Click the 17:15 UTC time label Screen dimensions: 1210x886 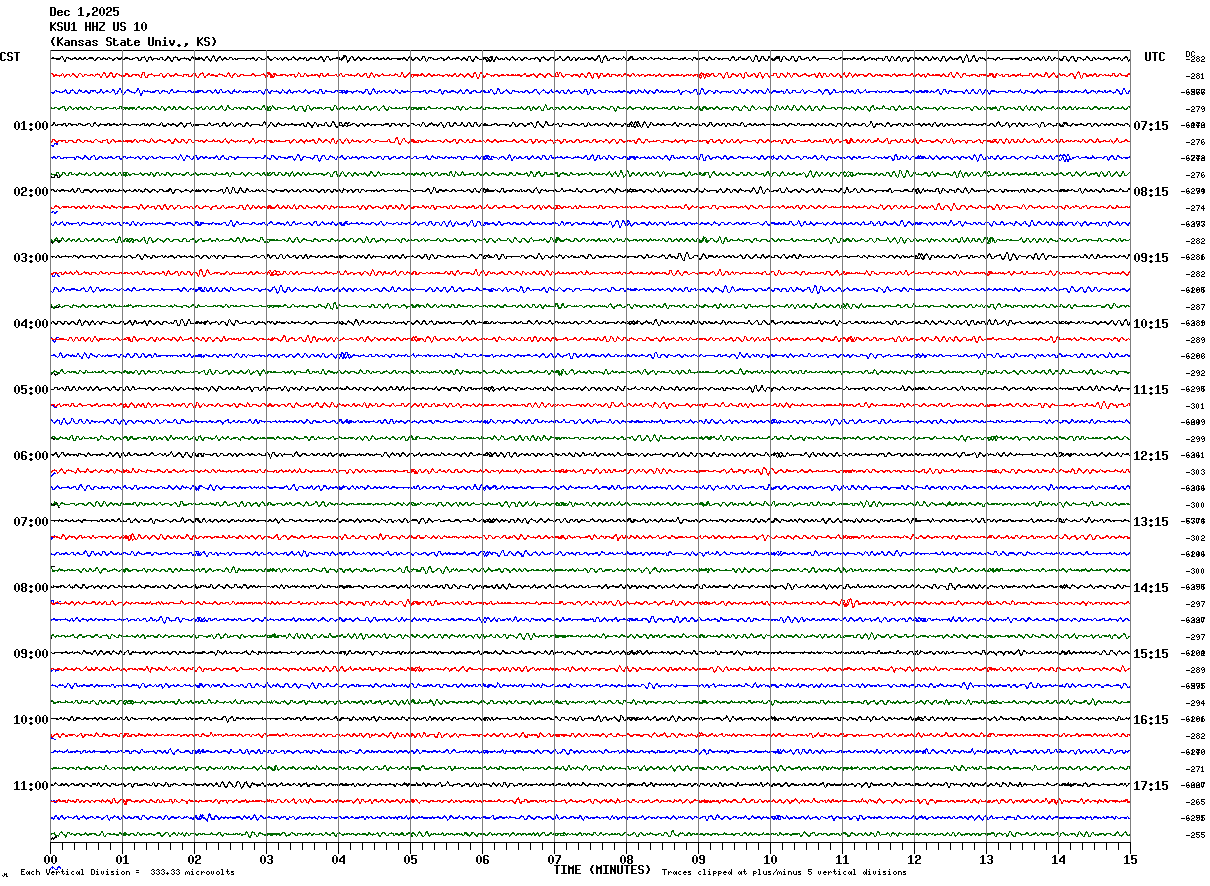[x=1151, y=786]
